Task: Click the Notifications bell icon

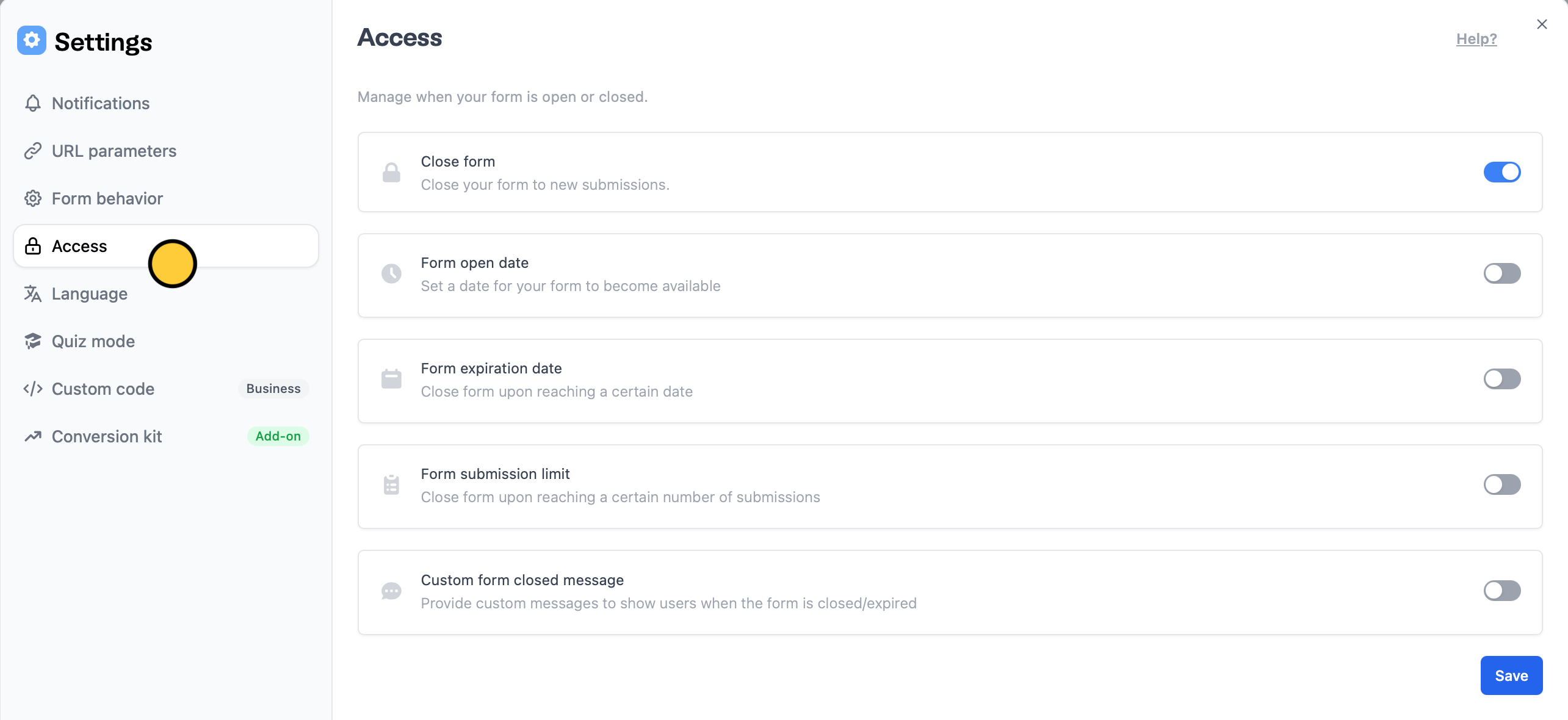Action: (x=33, y=103)
